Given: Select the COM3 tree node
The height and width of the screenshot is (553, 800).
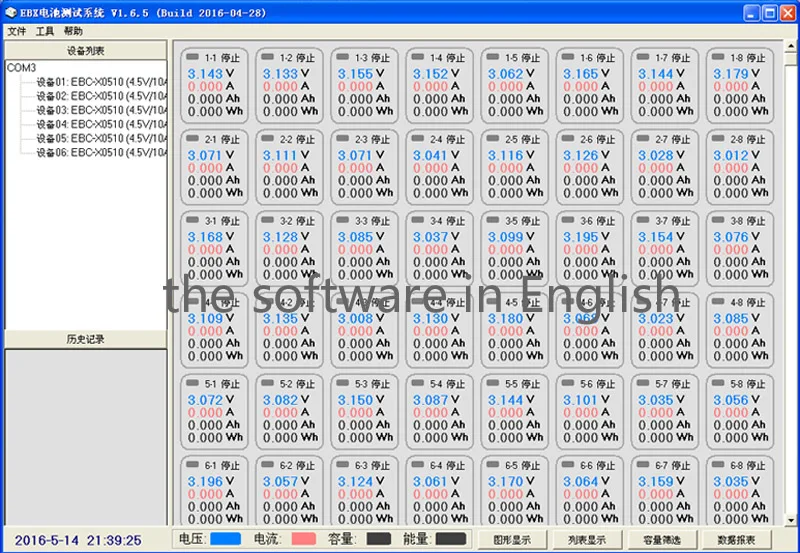Looking at the screenshot, I should click(x=21, y=68).
